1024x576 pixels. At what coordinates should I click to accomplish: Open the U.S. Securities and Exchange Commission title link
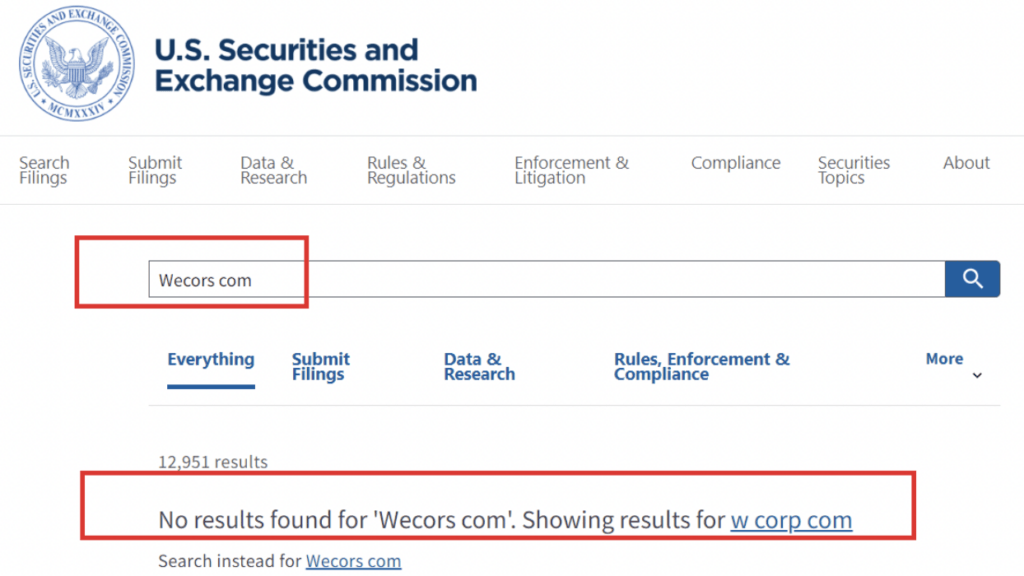tap(316, 65)
